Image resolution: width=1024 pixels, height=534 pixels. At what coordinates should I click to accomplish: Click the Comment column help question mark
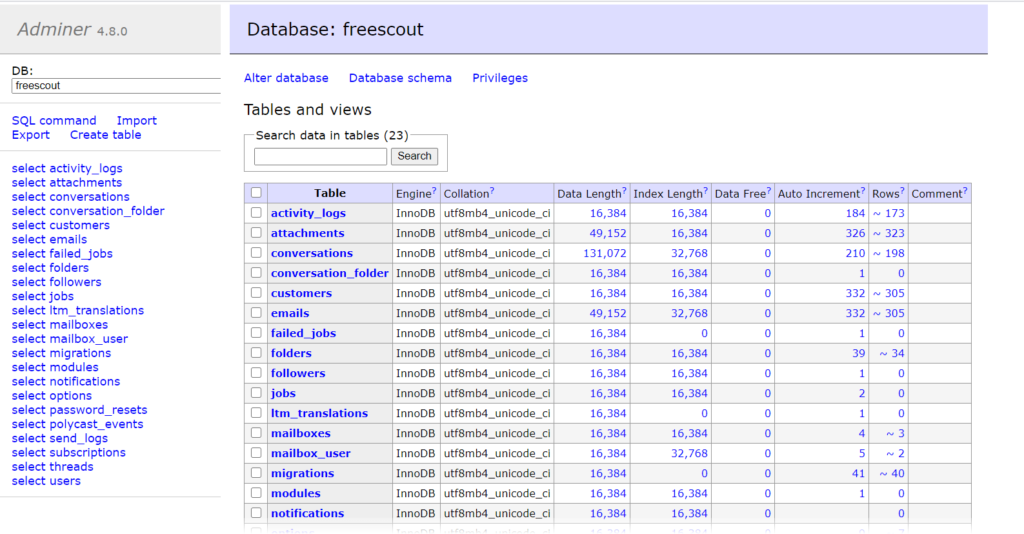[x=965, y=191]
